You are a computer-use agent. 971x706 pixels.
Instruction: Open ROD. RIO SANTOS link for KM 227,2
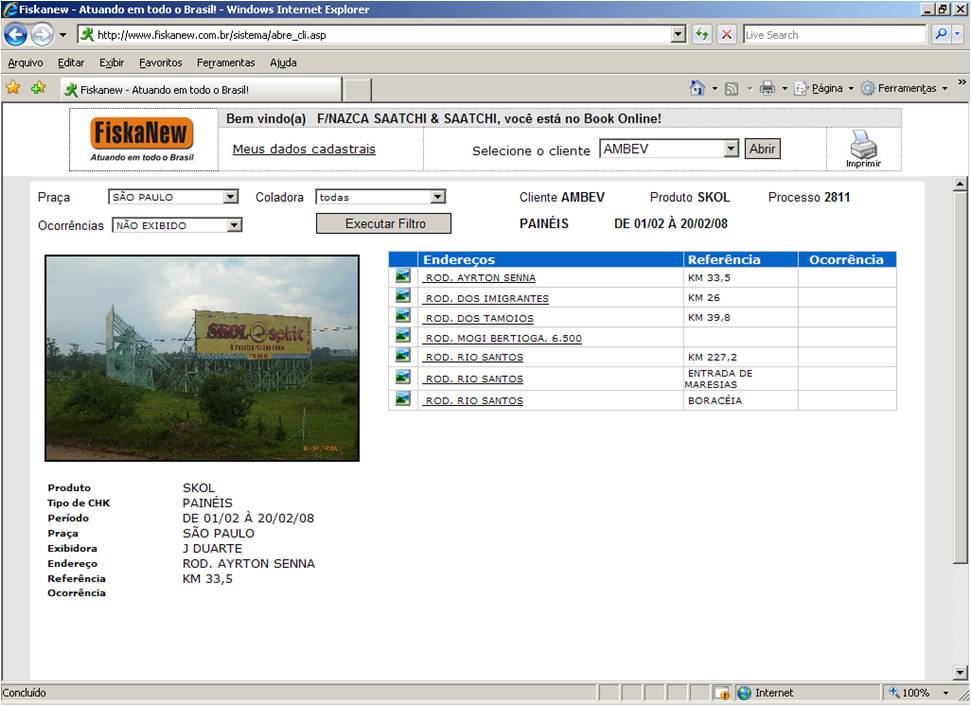point(474,357)
